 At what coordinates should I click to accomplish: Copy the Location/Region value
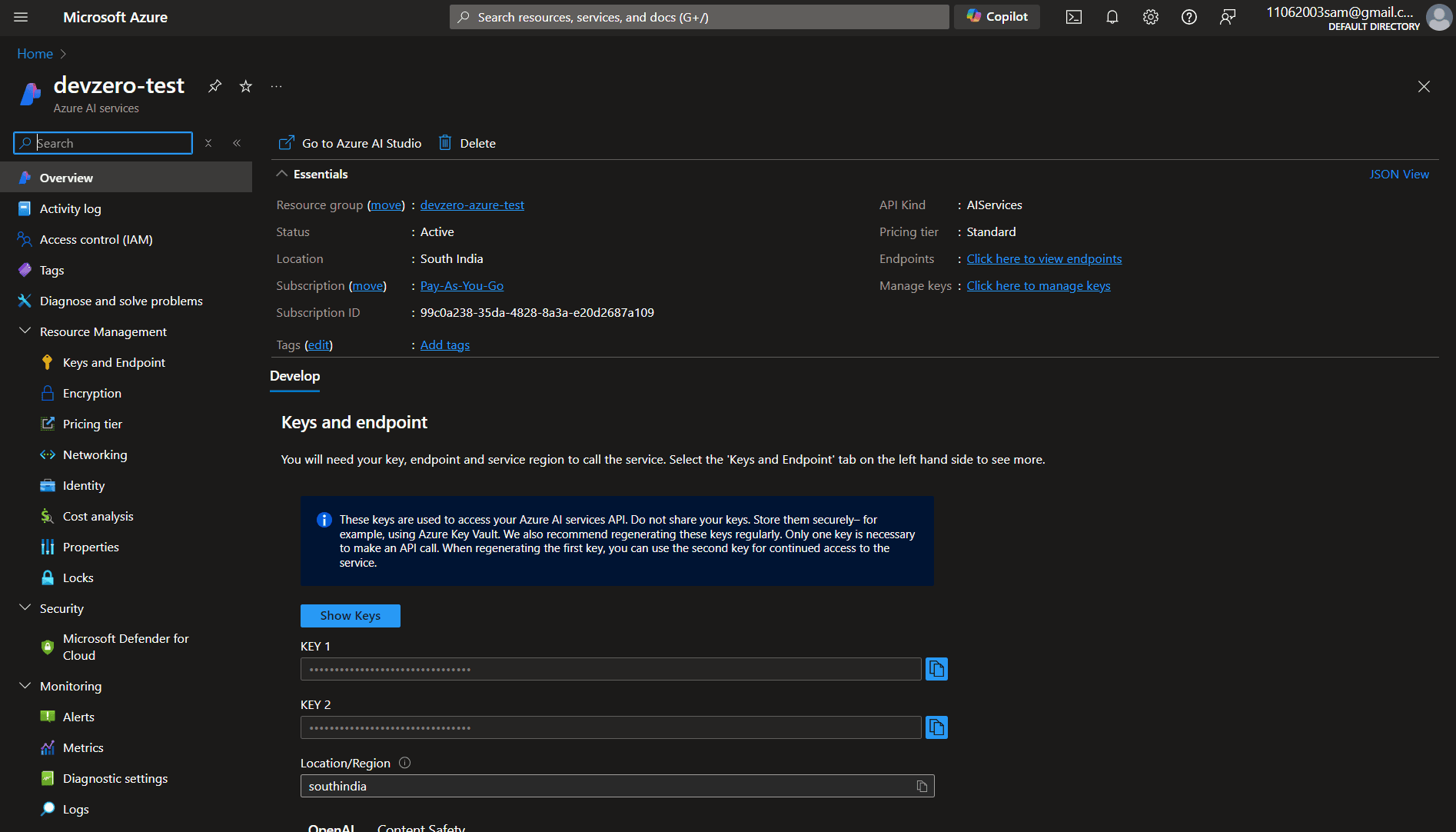[x=922, y=785]
